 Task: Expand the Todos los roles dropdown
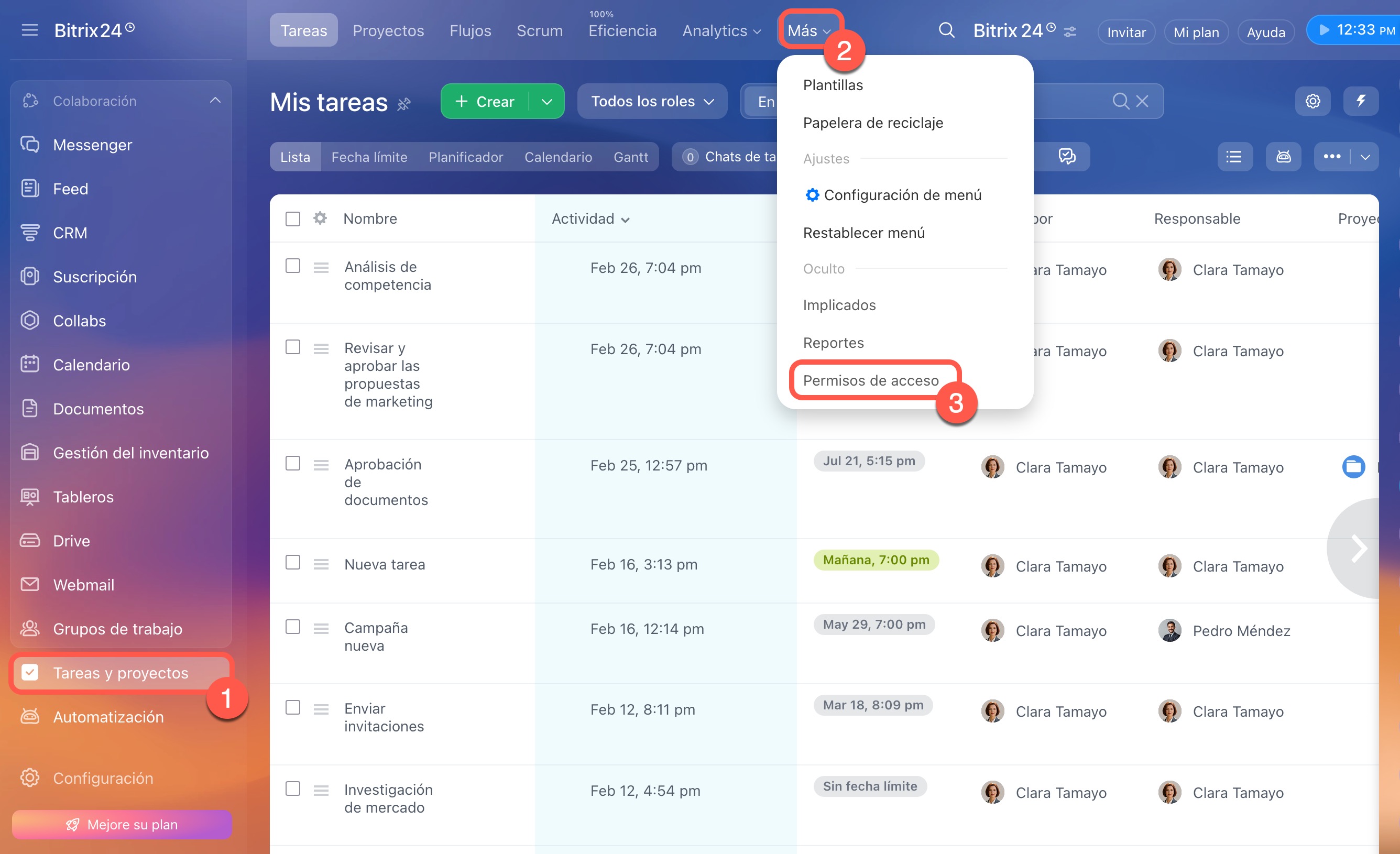[652, 101]
